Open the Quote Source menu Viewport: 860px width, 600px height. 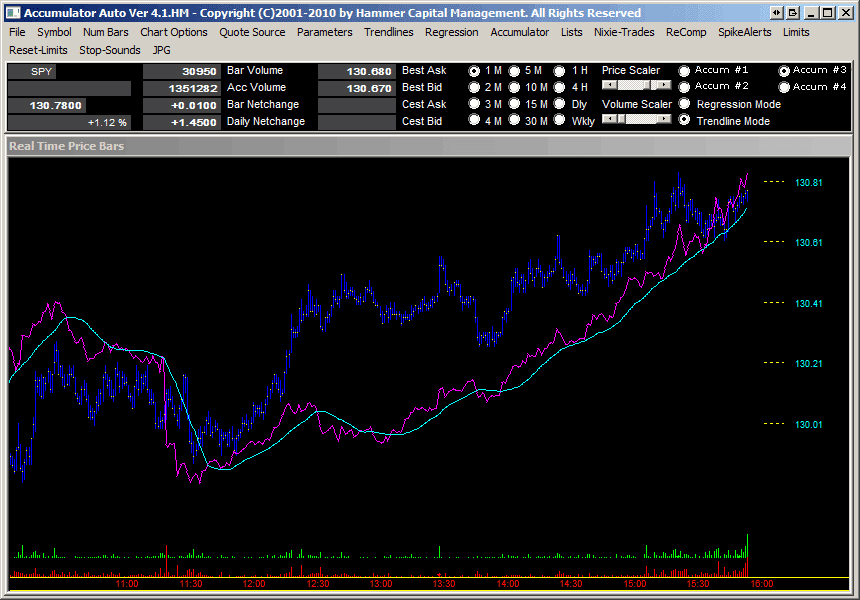pos(252,32)
